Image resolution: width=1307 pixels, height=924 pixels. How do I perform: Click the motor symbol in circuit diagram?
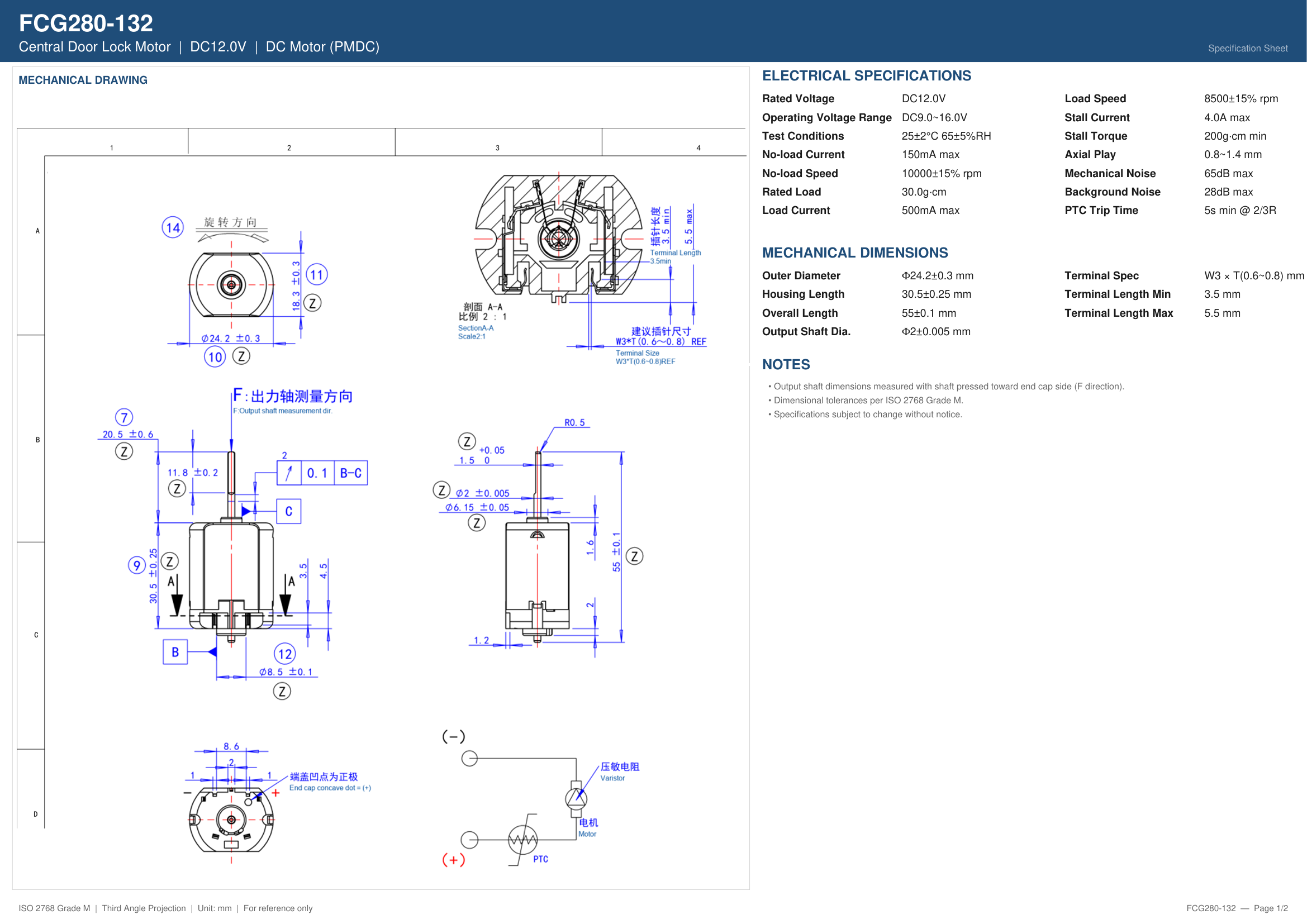pos(576,798)
